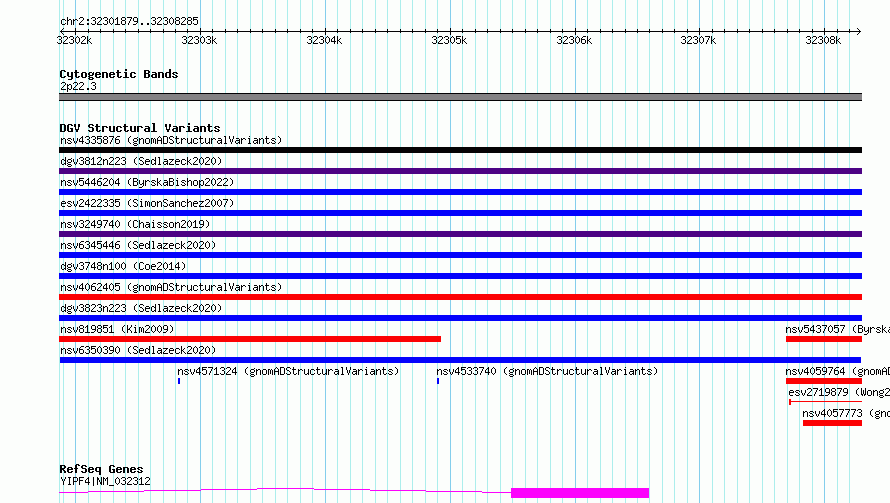Image resolution: width=890 pixels, height=503 pixels.
Task: Click the nsv4059764 red variant bar
Action: click(824, 381)
